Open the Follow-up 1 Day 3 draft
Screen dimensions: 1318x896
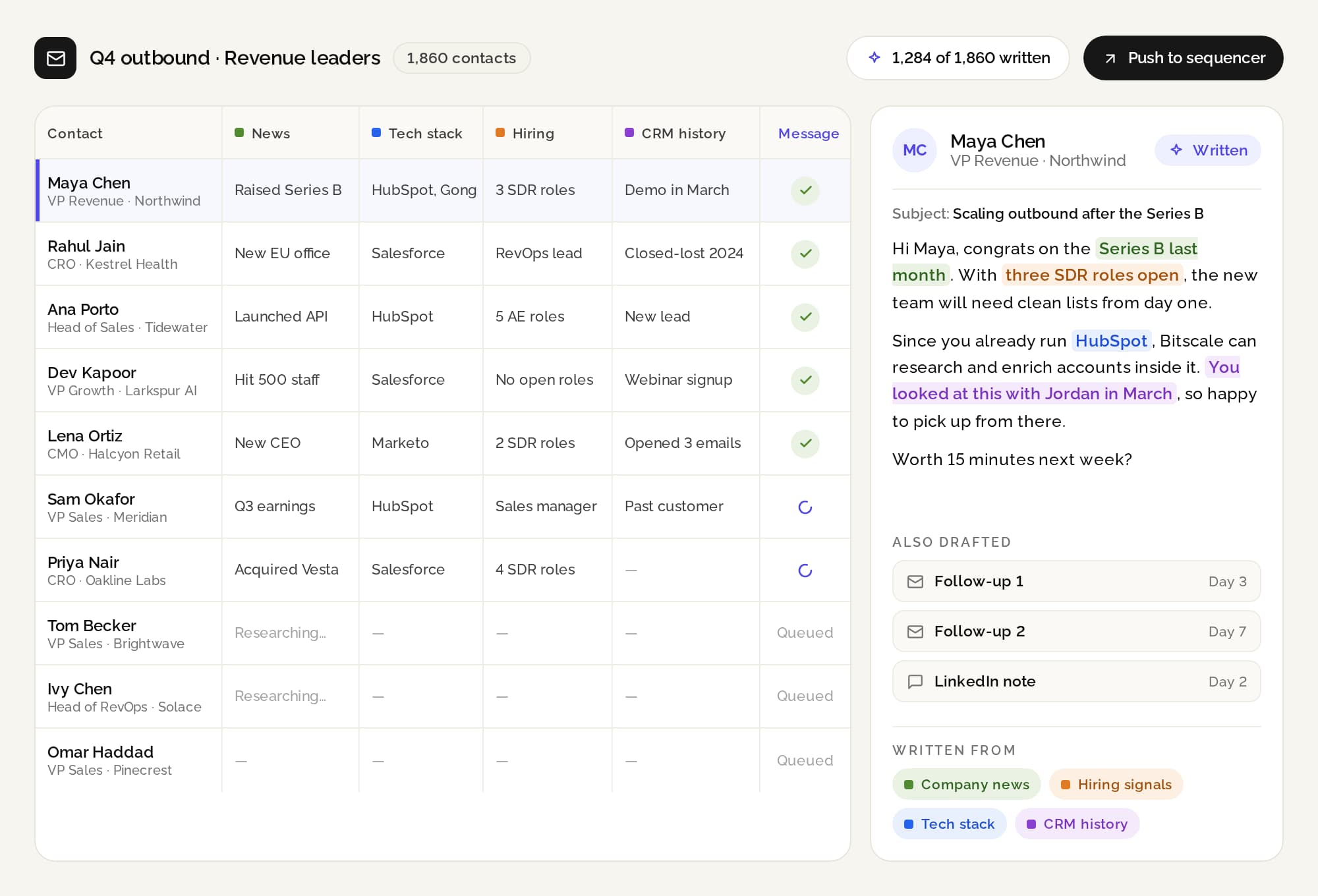1076,581
